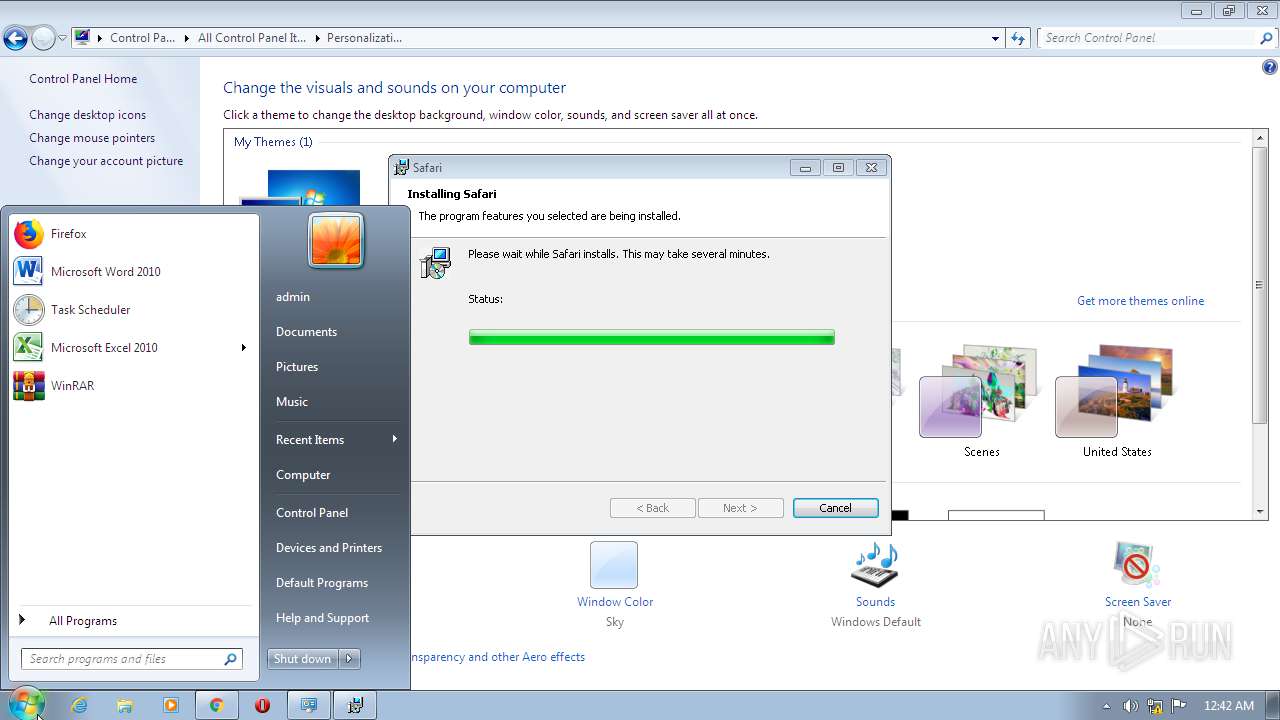This screenshot has width=1280, height=720.
Task: Open Documents from Start menu
Action: pyautogui.click(x=306, y=332)
